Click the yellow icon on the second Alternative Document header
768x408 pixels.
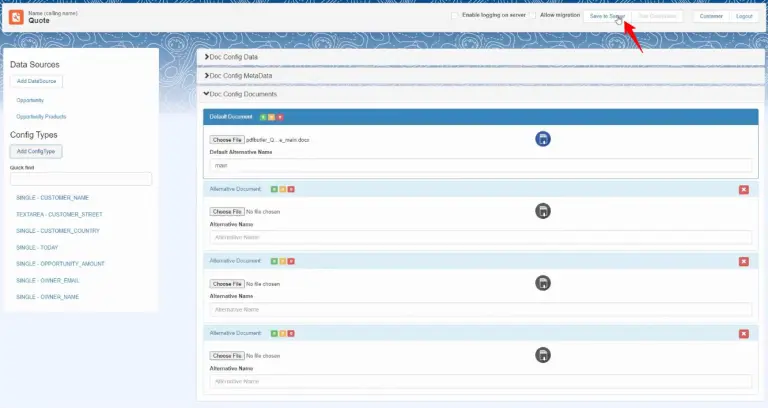[x=283, y=261]
